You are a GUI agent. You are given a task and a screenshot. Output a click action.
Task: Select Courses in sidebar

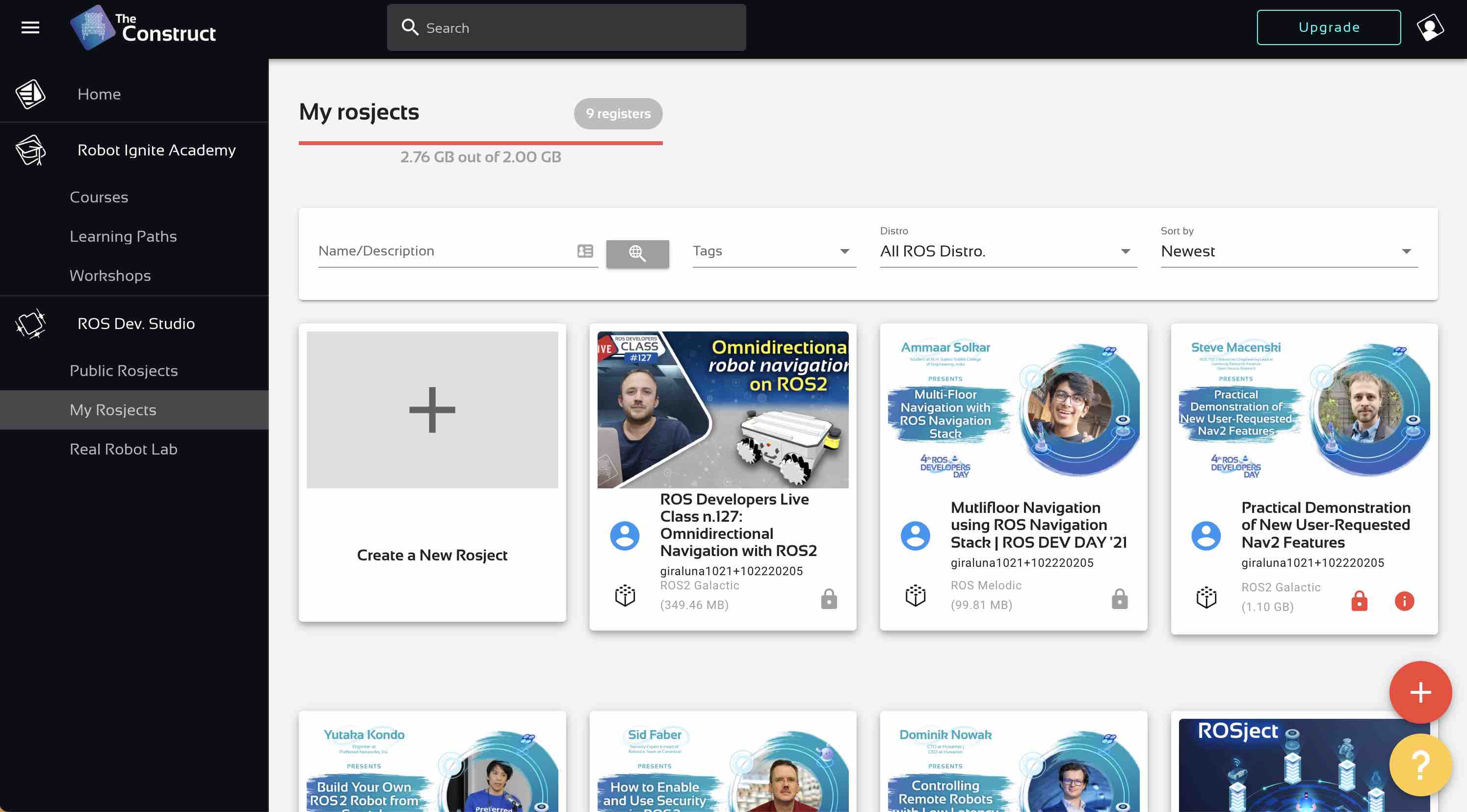(99, 197)
